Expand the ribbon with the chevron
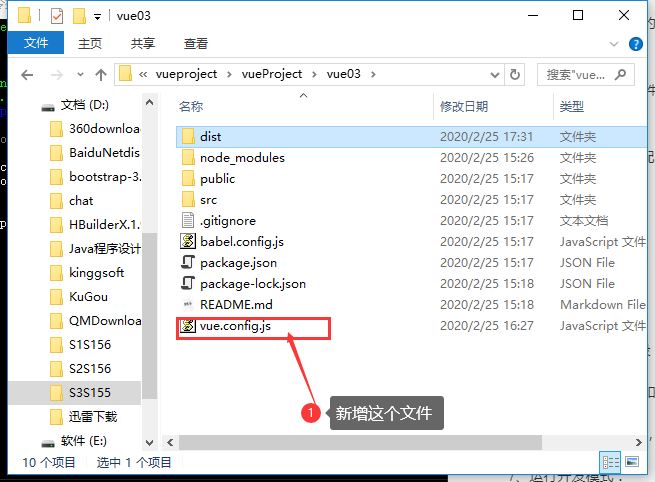This screenshot has height=482, width=655. point(614,44)
